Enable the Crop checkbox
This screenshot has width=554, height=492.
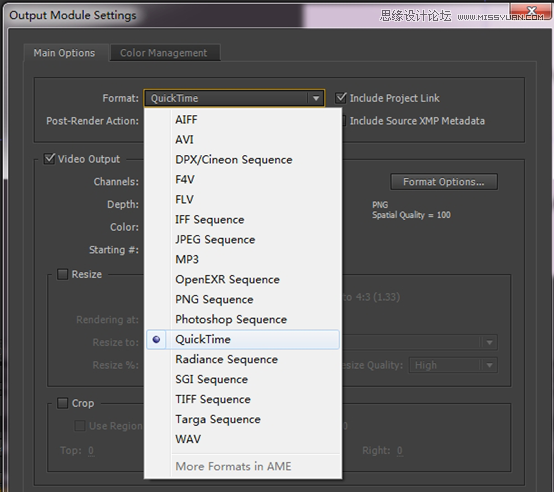click(63, 403)
